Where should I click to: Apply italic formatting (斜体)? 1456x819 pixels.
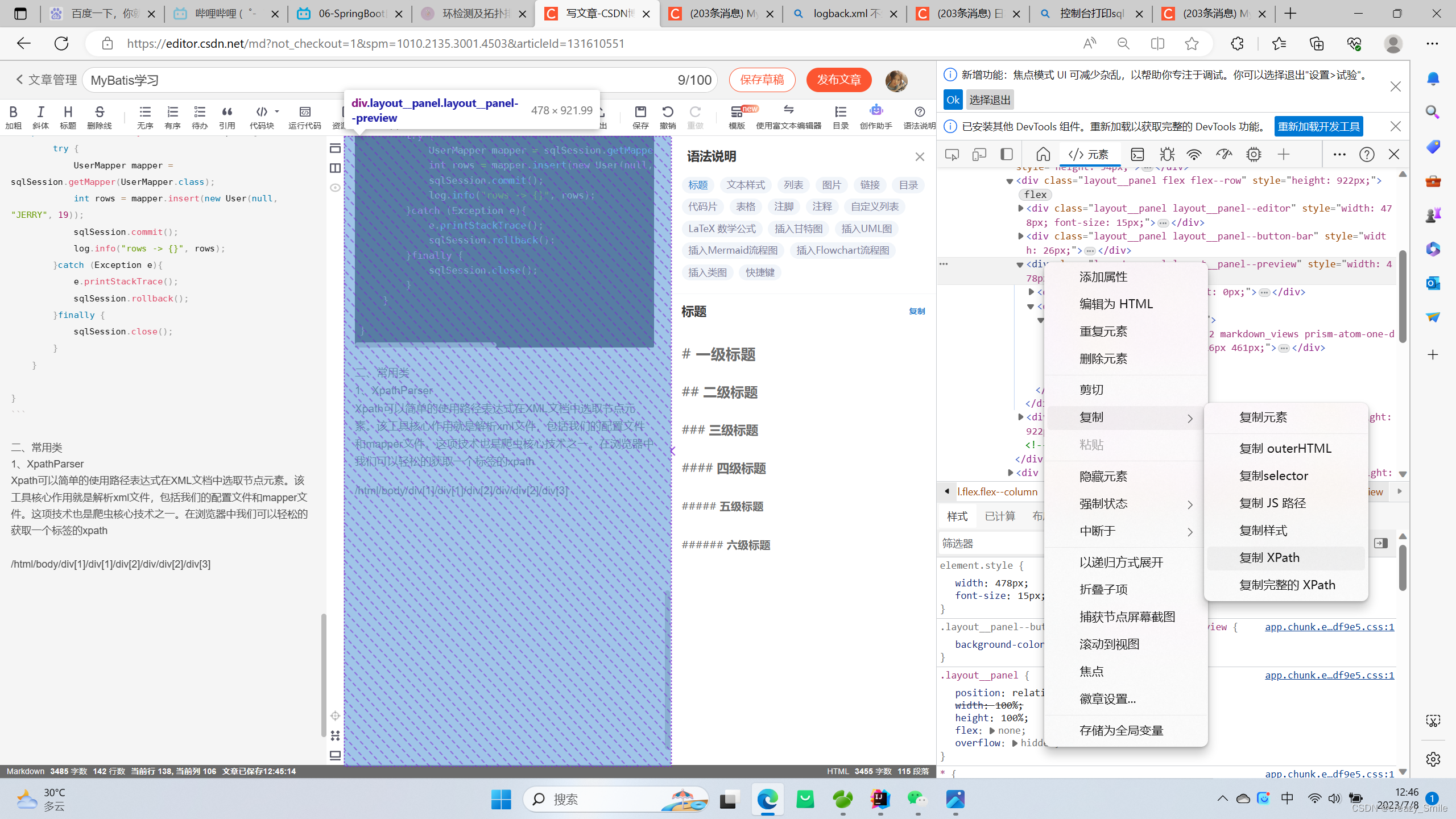click(x=40, y=117)
